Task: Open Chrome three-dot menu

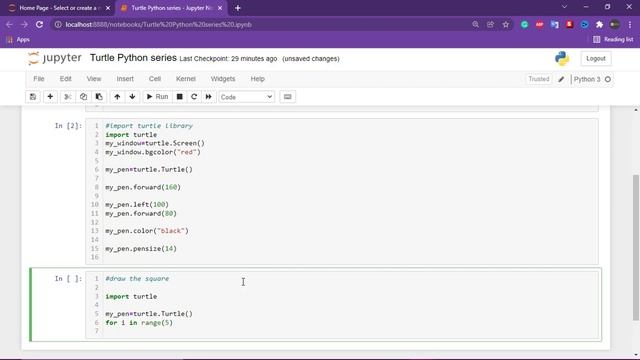Action: coord(630,24)
